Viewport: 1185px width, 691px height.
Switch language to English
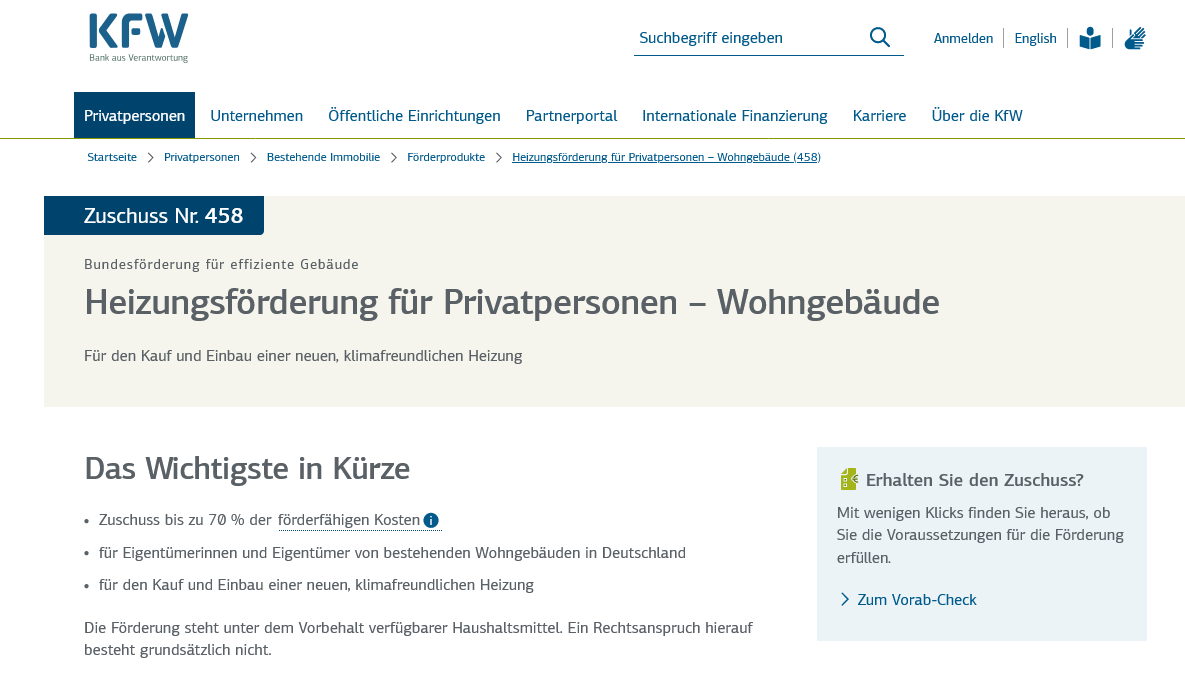coord(1035,37)
